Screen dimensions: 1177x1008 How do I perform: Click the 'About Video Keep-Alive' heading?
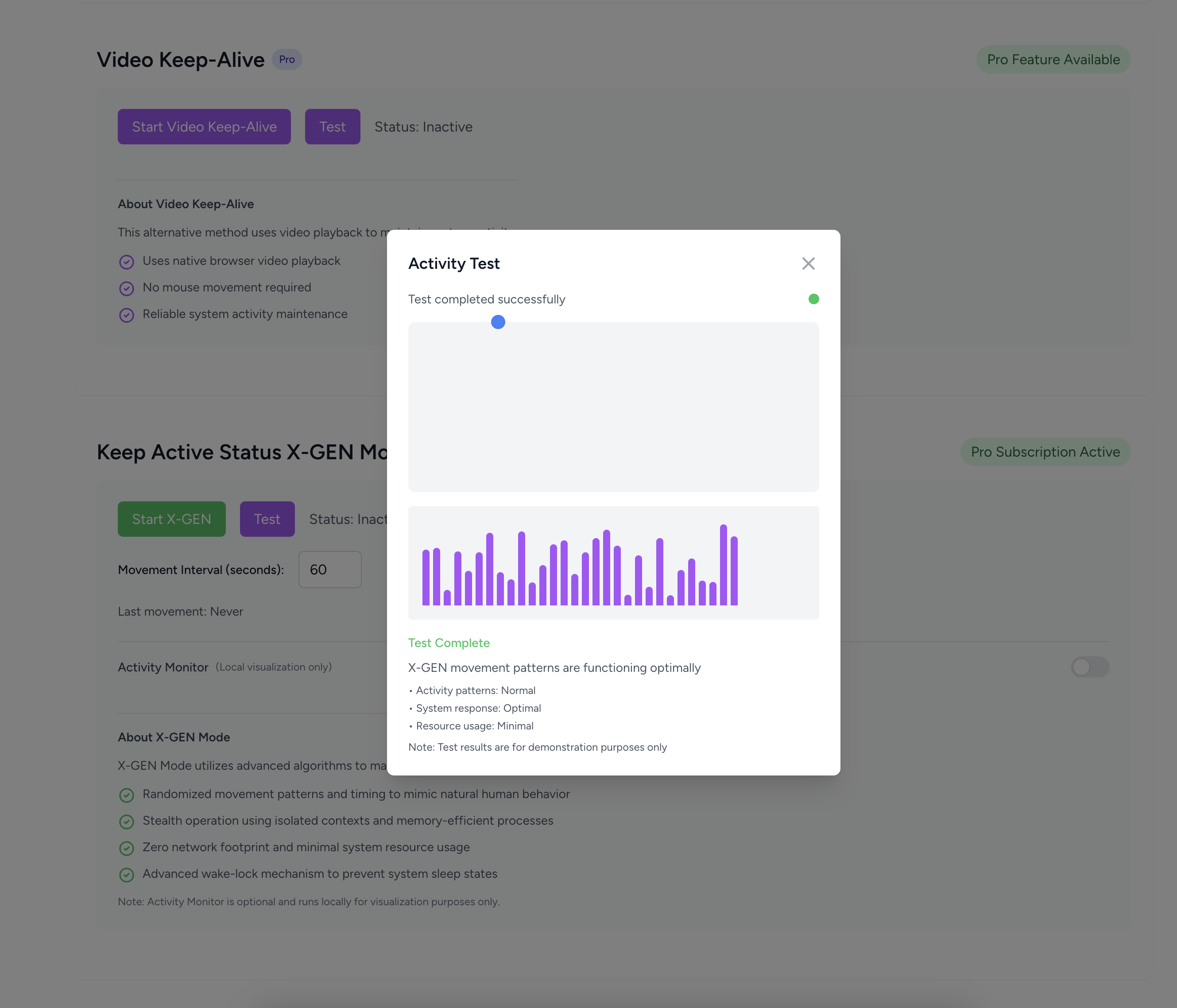(x=186, y=204)
